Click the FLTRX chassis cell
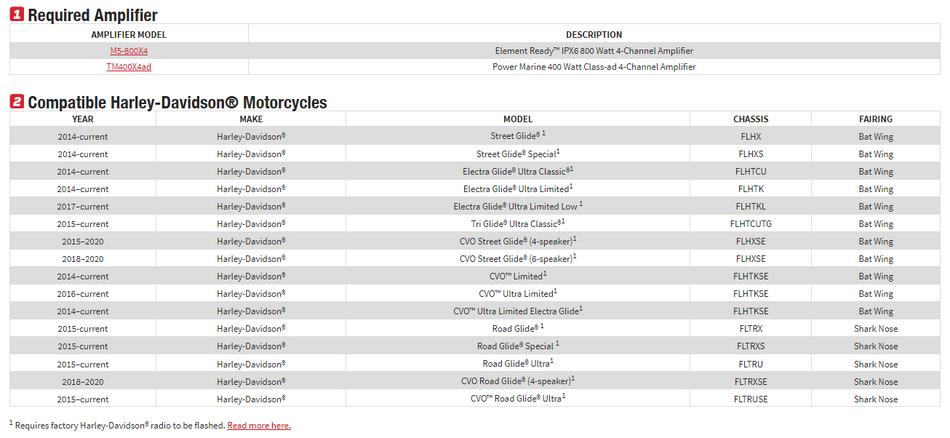Viewport: 950px width, 438px height. pyautogui.click(x=751, y=329)
